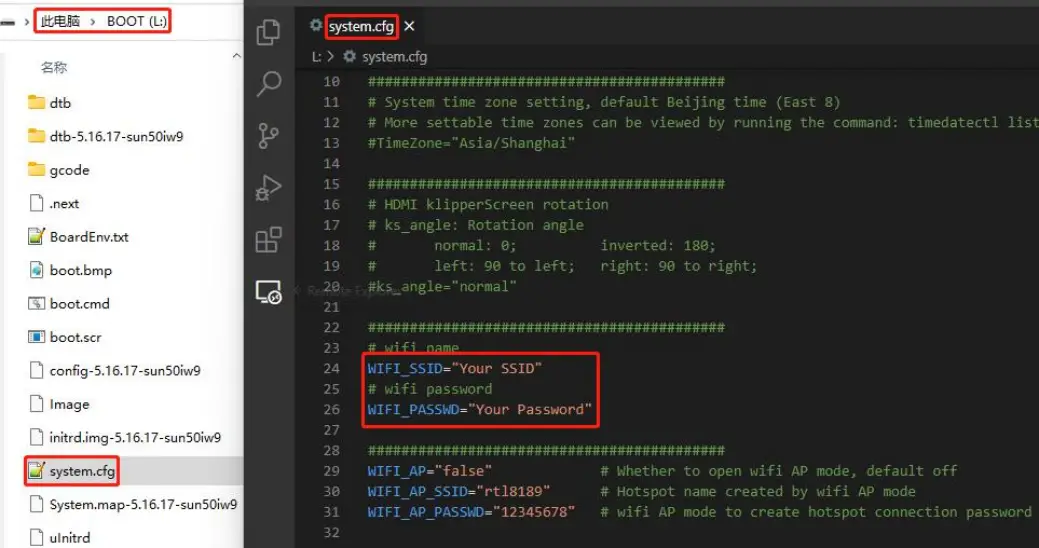Click the boot.bmp image file icon
Image resolution: width=1039 pixels, height=548 pixels.
pos(36,270)
